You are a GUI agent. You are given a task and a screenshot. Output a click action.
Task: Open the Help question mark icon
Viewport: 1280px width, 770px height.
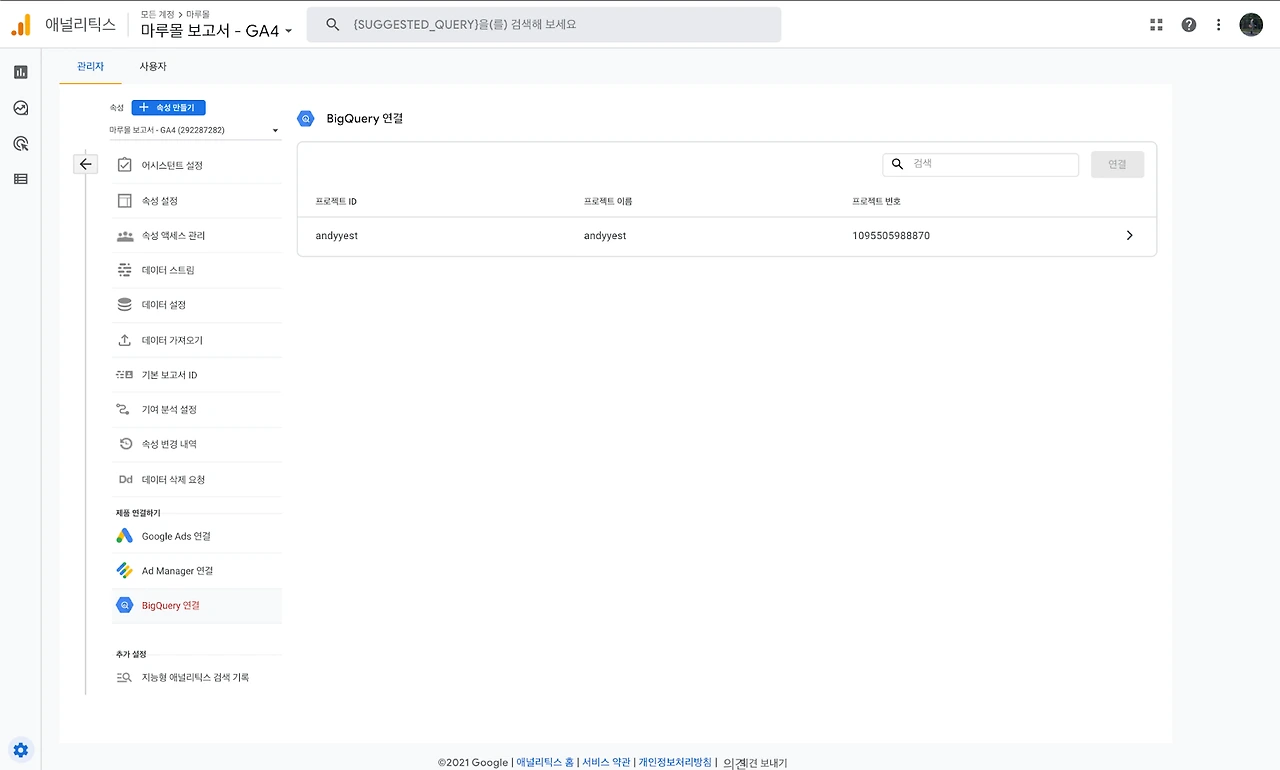1188,25
